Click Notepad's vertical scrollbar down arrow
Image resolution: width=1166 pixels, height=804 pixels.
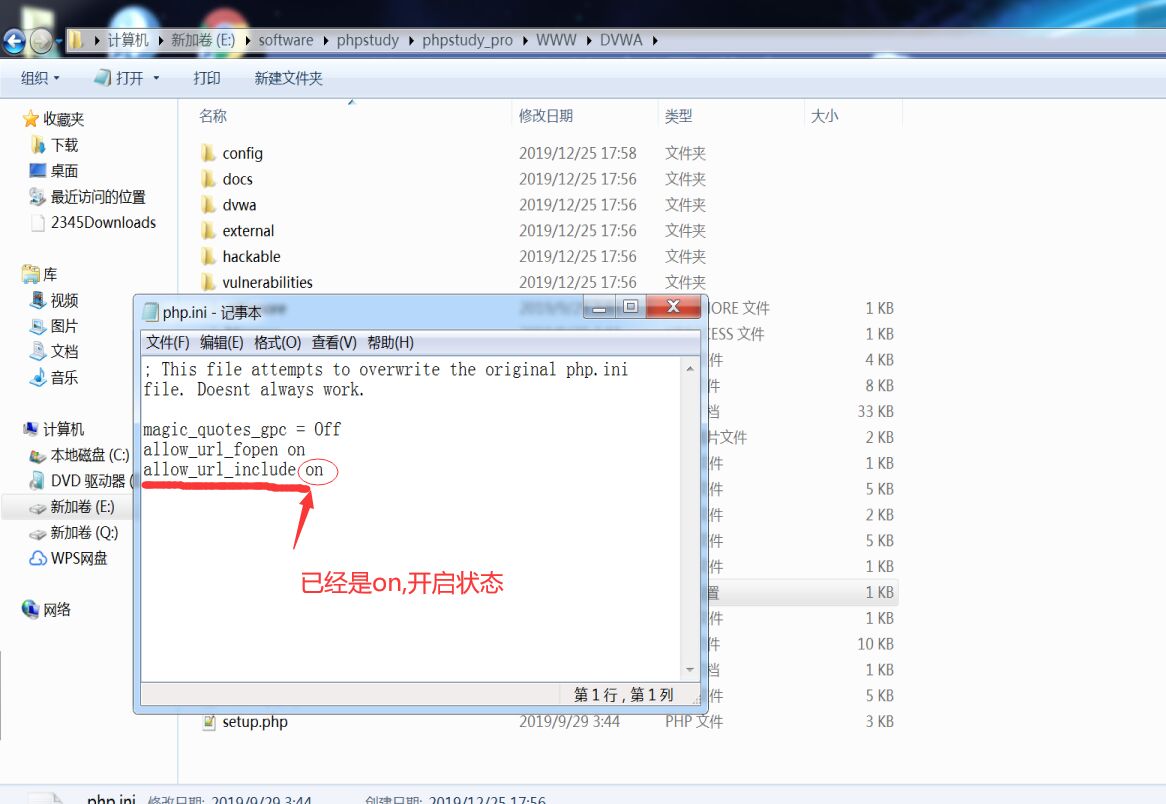[x=691, y=670]
